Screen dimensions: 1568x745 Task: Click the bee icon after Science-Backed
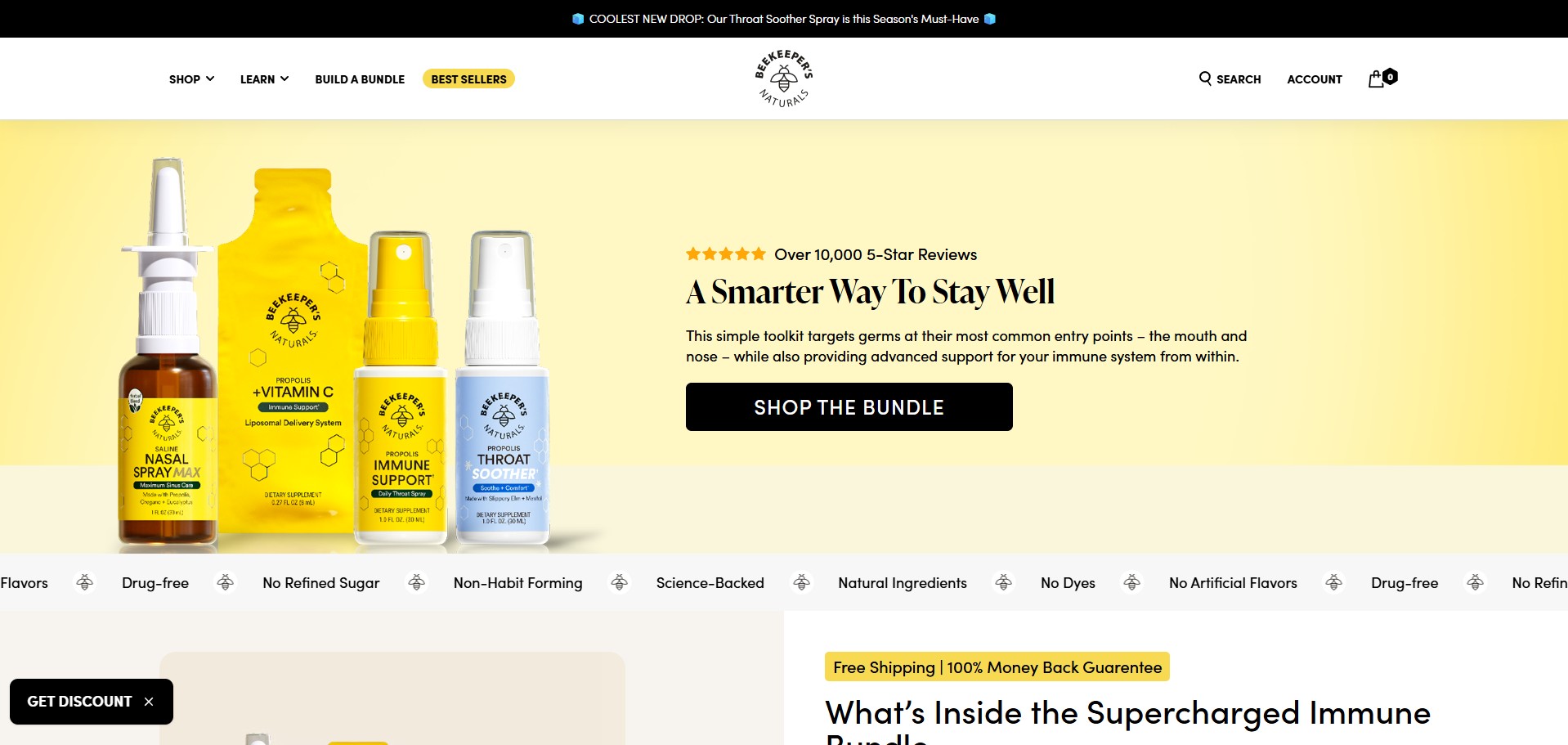pos(802,582)
